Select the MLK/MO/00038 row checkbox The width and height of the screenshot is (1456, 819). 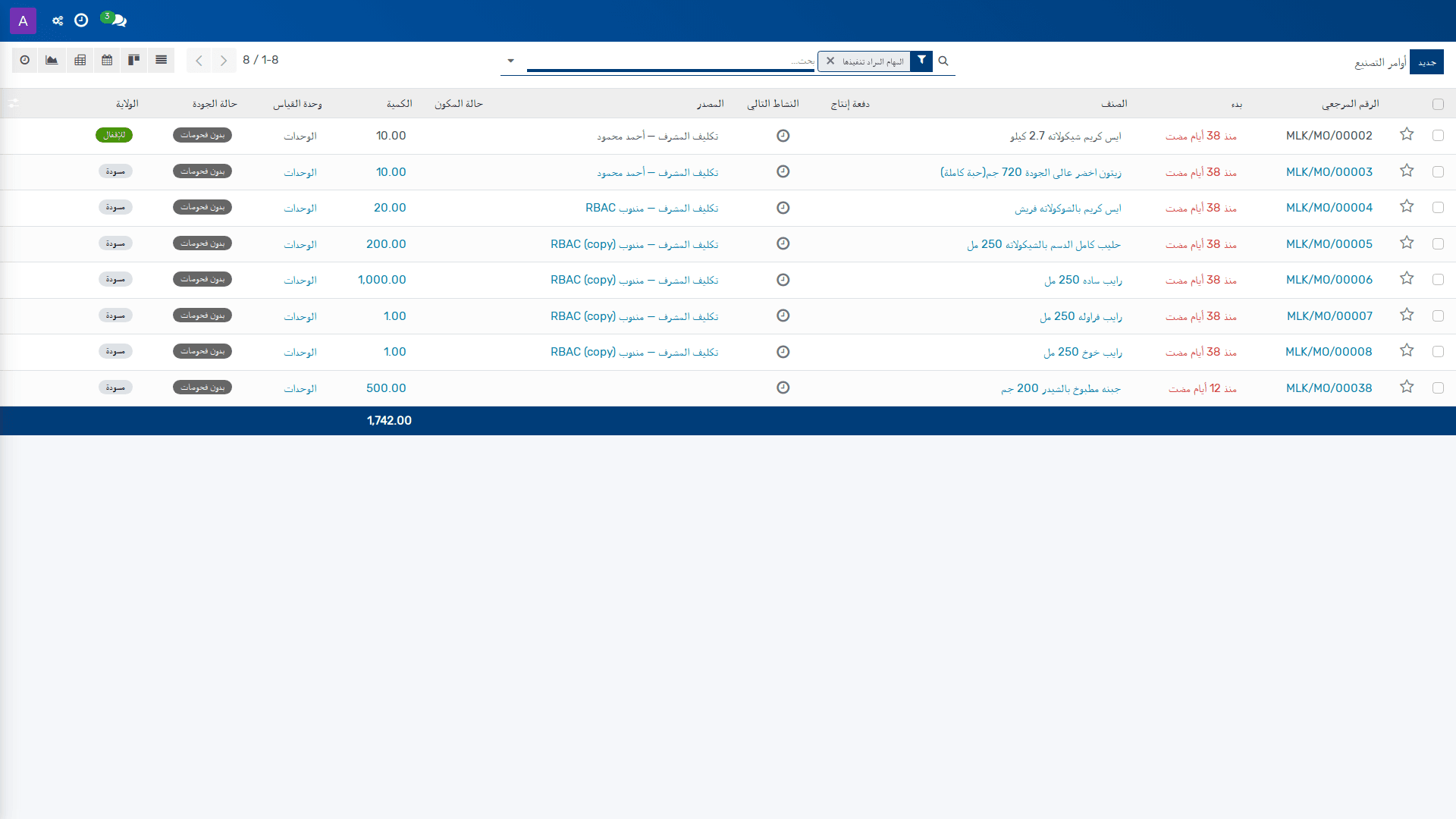[1438, 388]
